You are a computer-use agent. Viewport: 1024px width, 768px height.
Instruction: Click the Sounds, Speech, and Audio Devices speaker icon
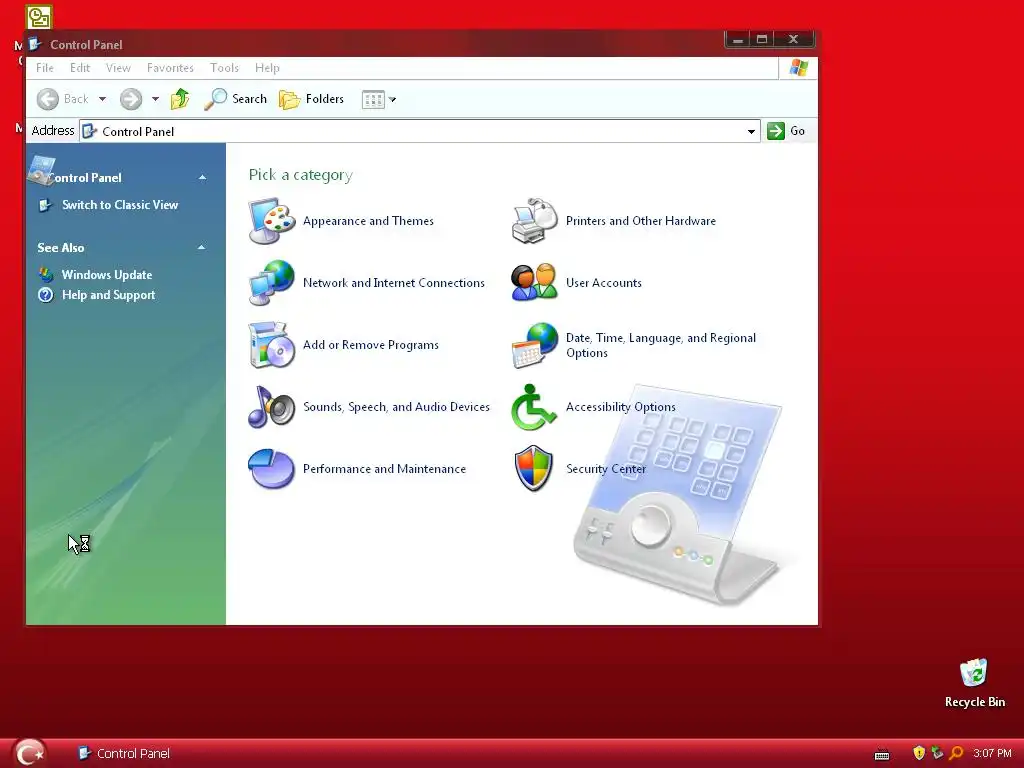[x=272, y=406]
